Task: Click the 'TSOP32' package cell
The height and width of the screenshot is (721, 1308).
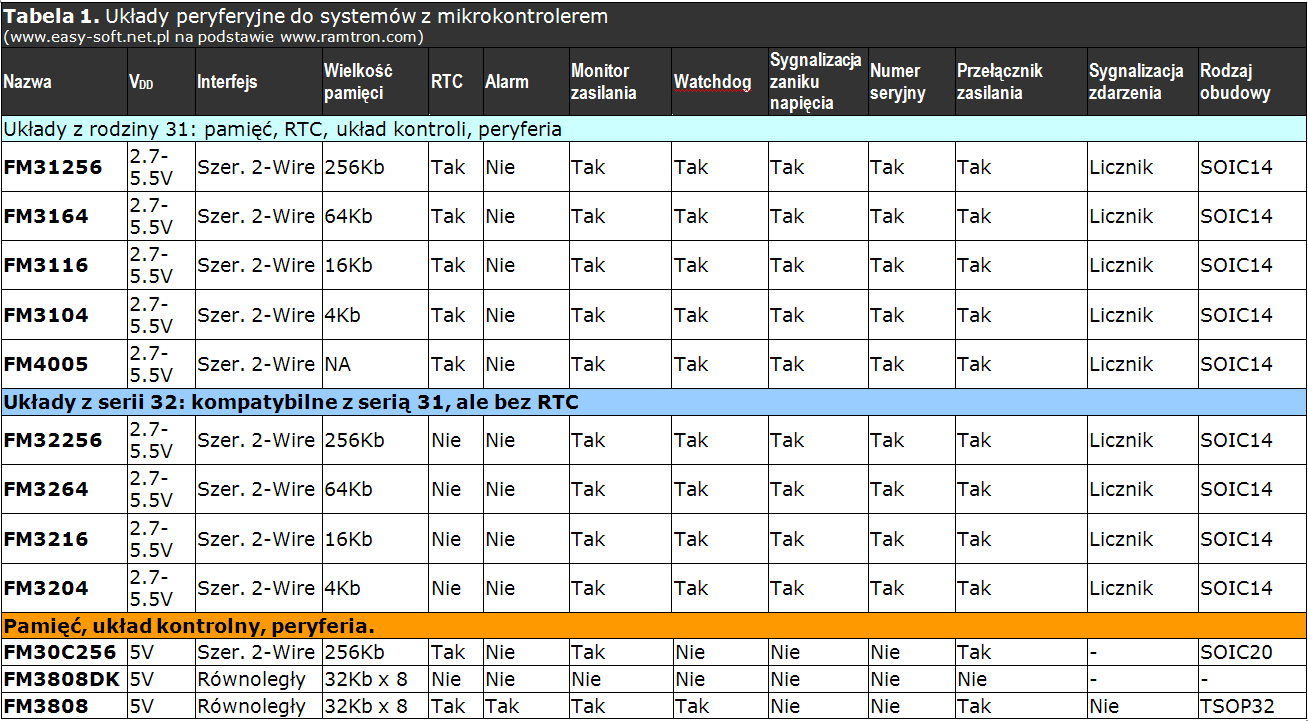Action: [1252, 706]
